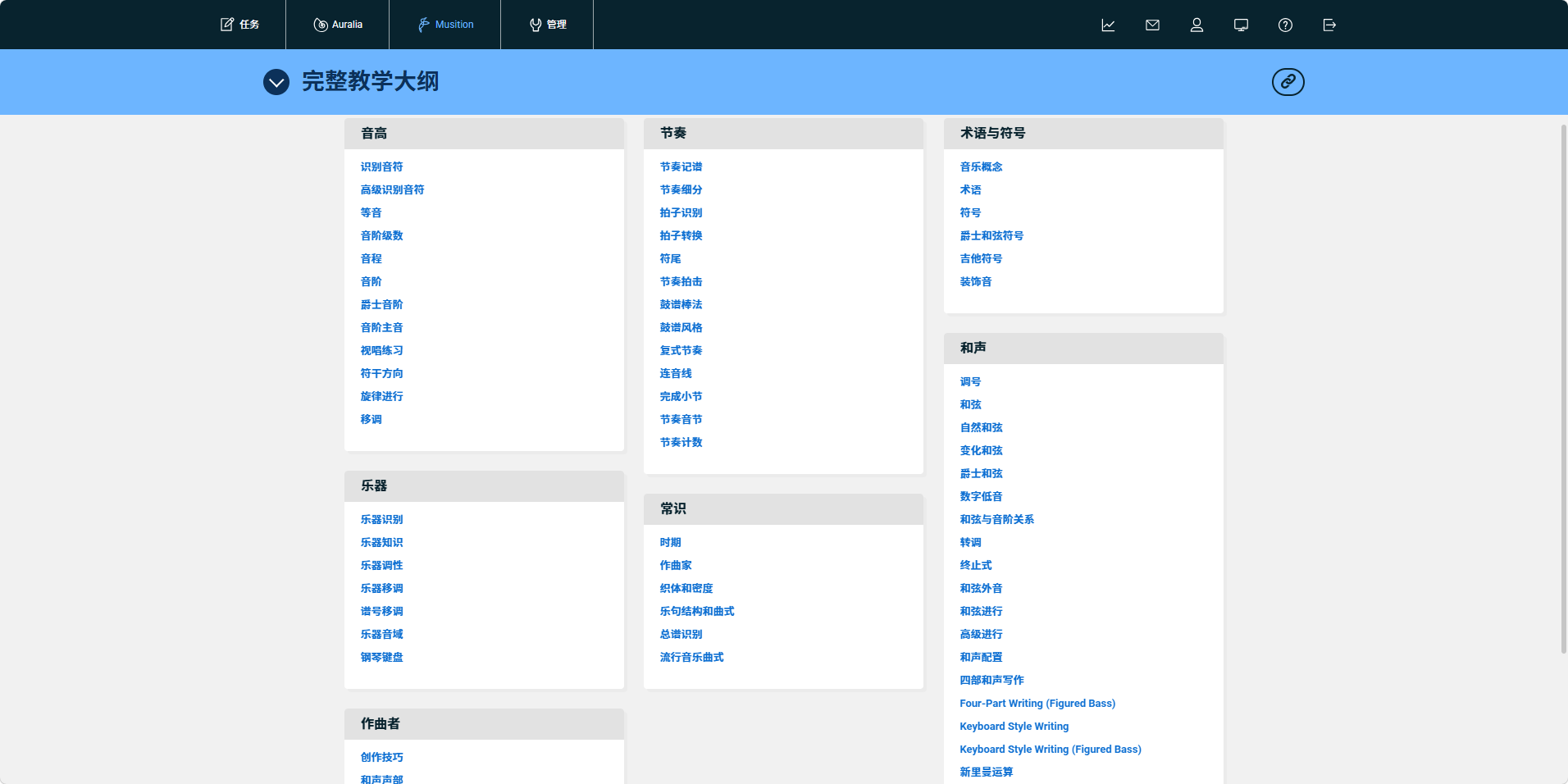
Task: Open the 节奏计数 topic
Action: click(x=681, y=442)
